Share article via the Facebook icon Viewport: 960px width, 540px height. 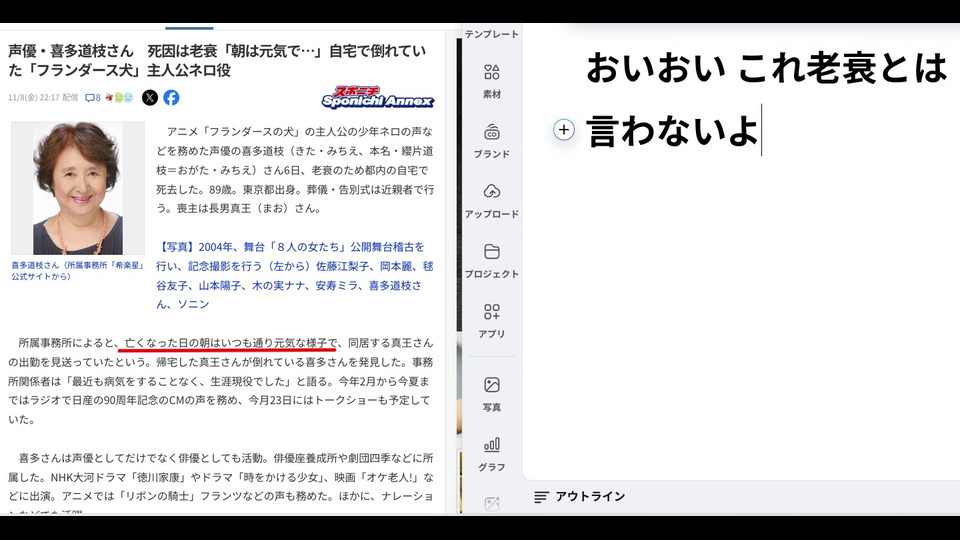(171, 97)
